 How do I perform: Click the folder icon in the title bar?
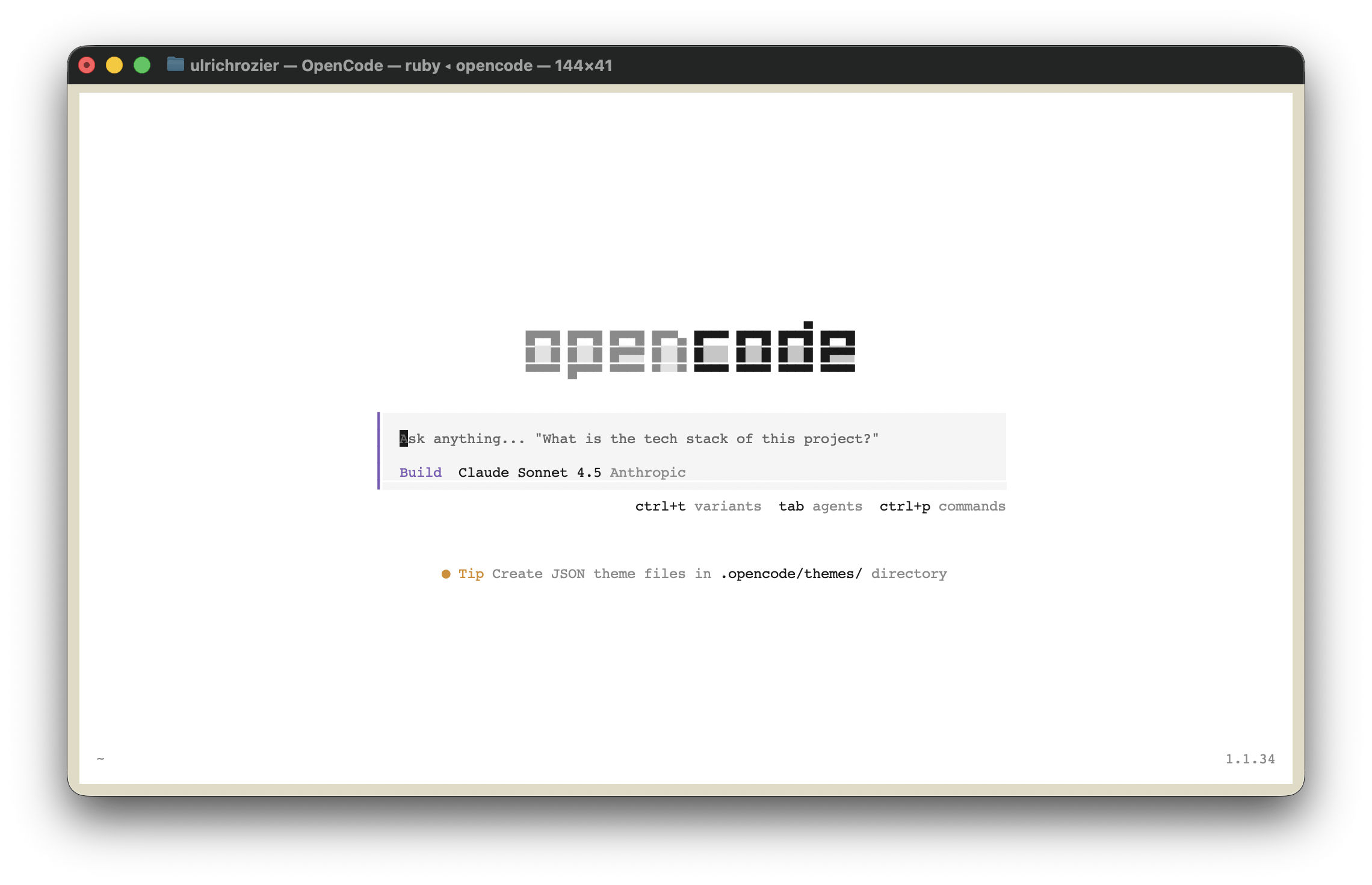(x=175, y=64)
